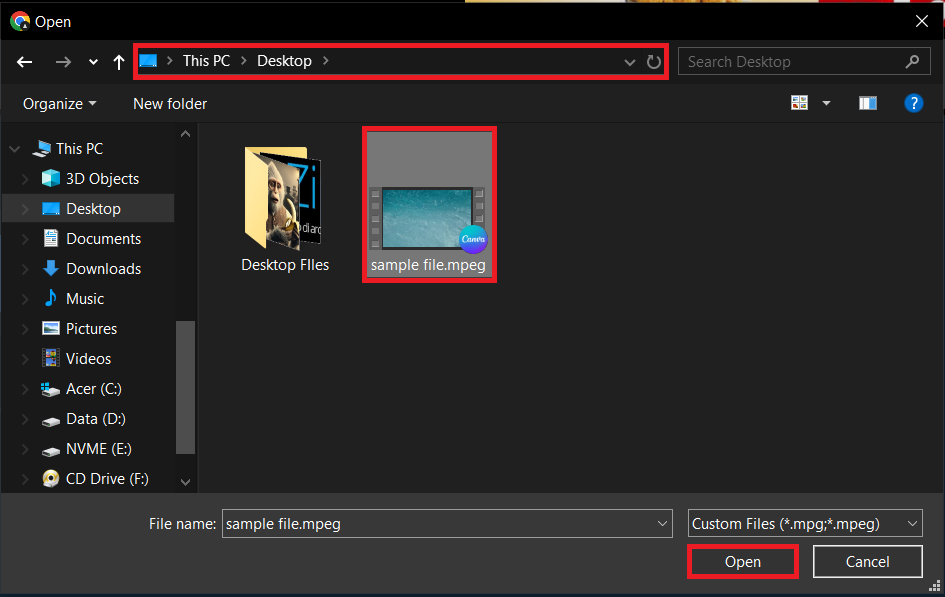The width and height of the screenshot is (945, 597).
Task: Navigate to This PC via breadcrumb
Action: tap(206, 60)
